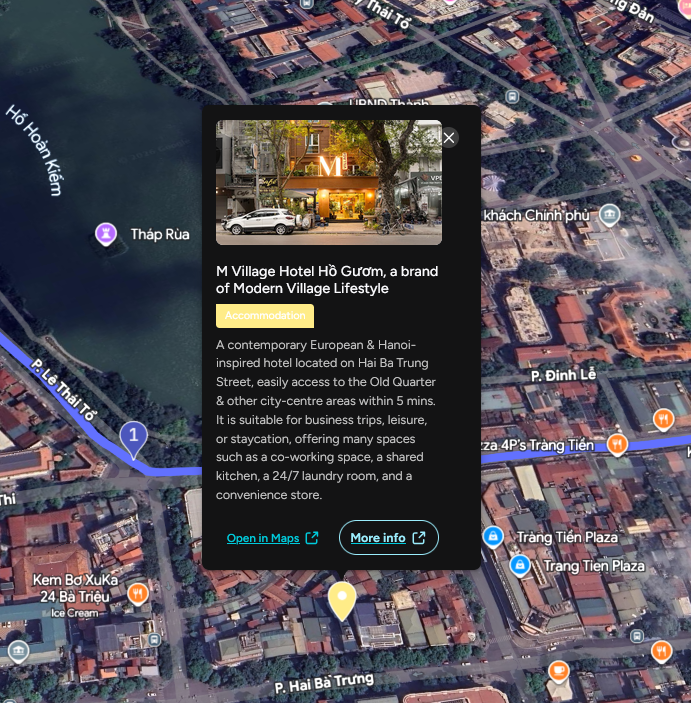The height and width of the screenshot is (703, 691).
Task: Close the M Village Hotel info card
Action: point(449,138)
